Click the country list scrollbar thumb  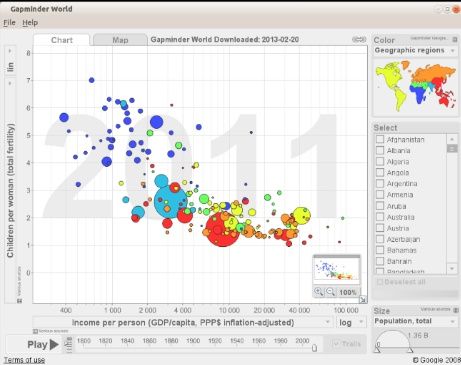pyautogui.click(x=452, y=149)
